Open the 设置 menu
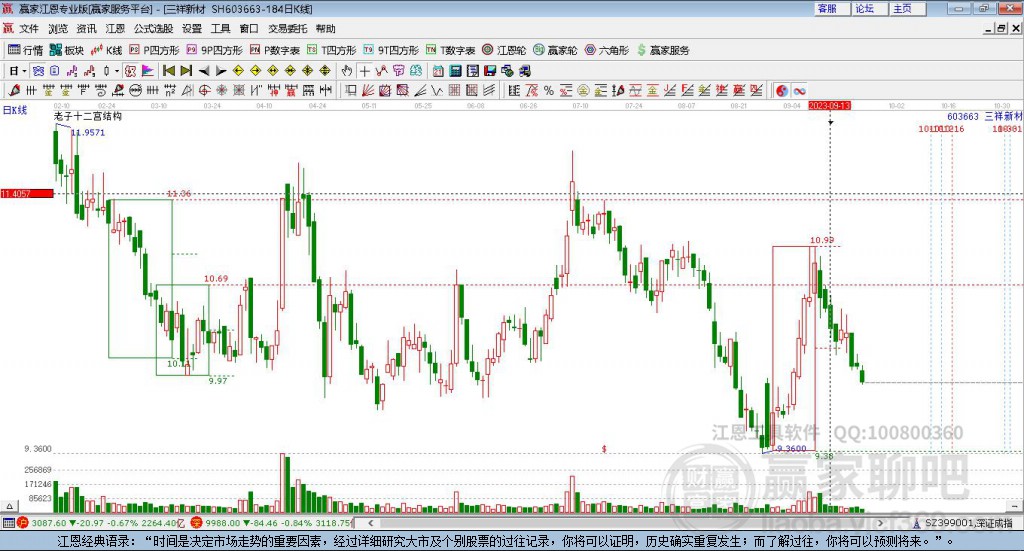 coord(191,29)
